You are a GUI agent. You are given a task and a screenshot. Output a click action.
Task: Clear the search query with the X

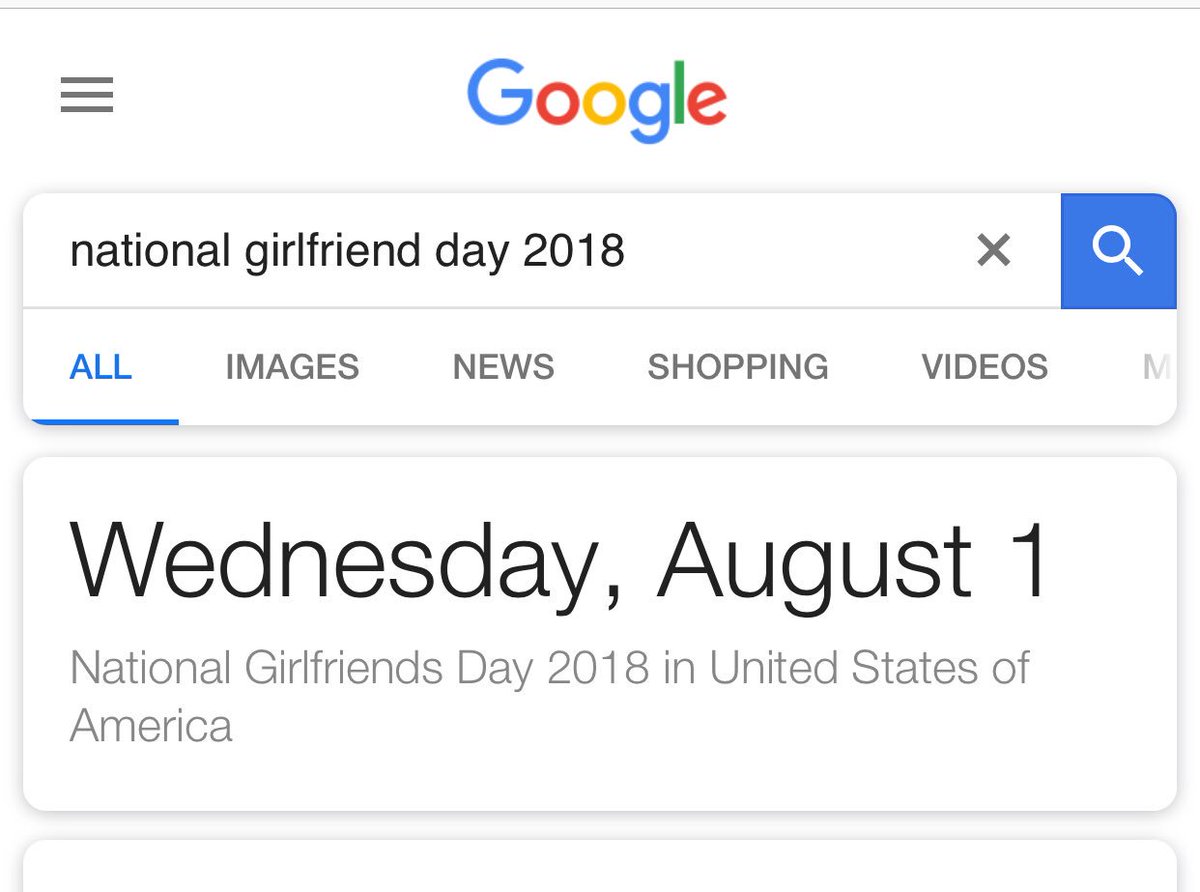[x=993, y=250]
